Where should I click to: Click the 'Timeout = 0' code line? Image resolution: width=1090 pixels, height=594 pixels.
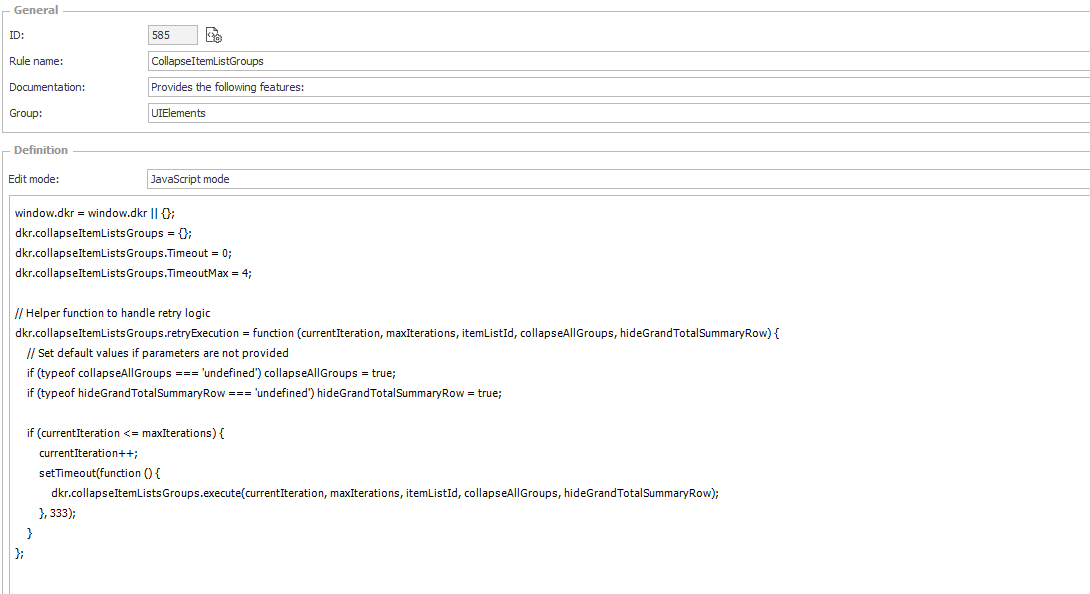[123, 253]
